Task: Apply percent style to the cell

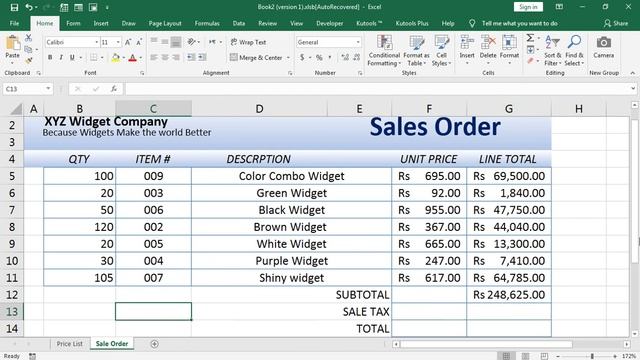Action: tap(319, 58)
